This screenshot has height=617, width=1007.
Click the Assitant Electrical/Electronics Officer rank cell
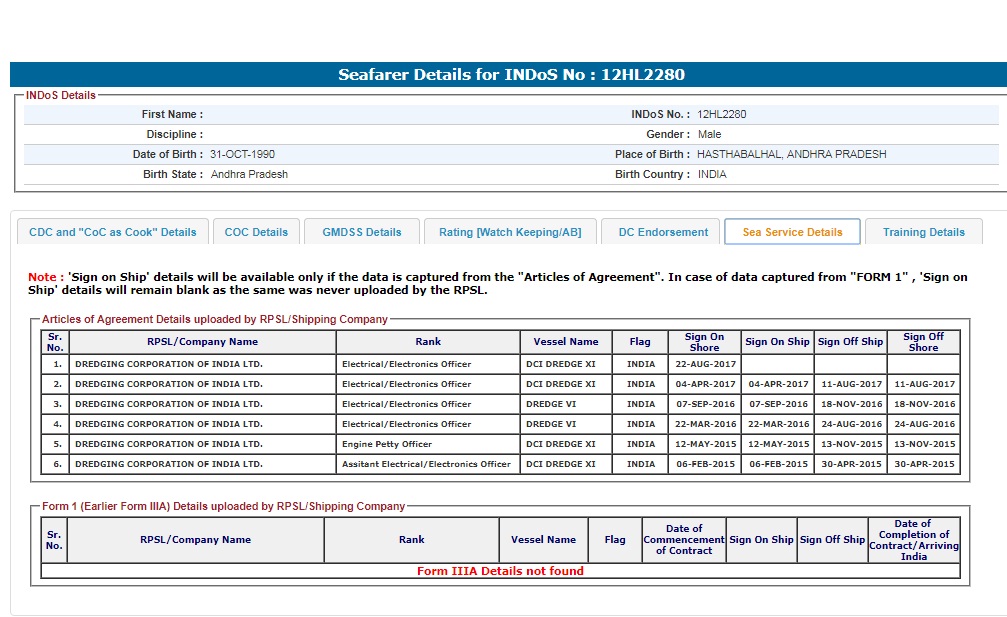426,464
